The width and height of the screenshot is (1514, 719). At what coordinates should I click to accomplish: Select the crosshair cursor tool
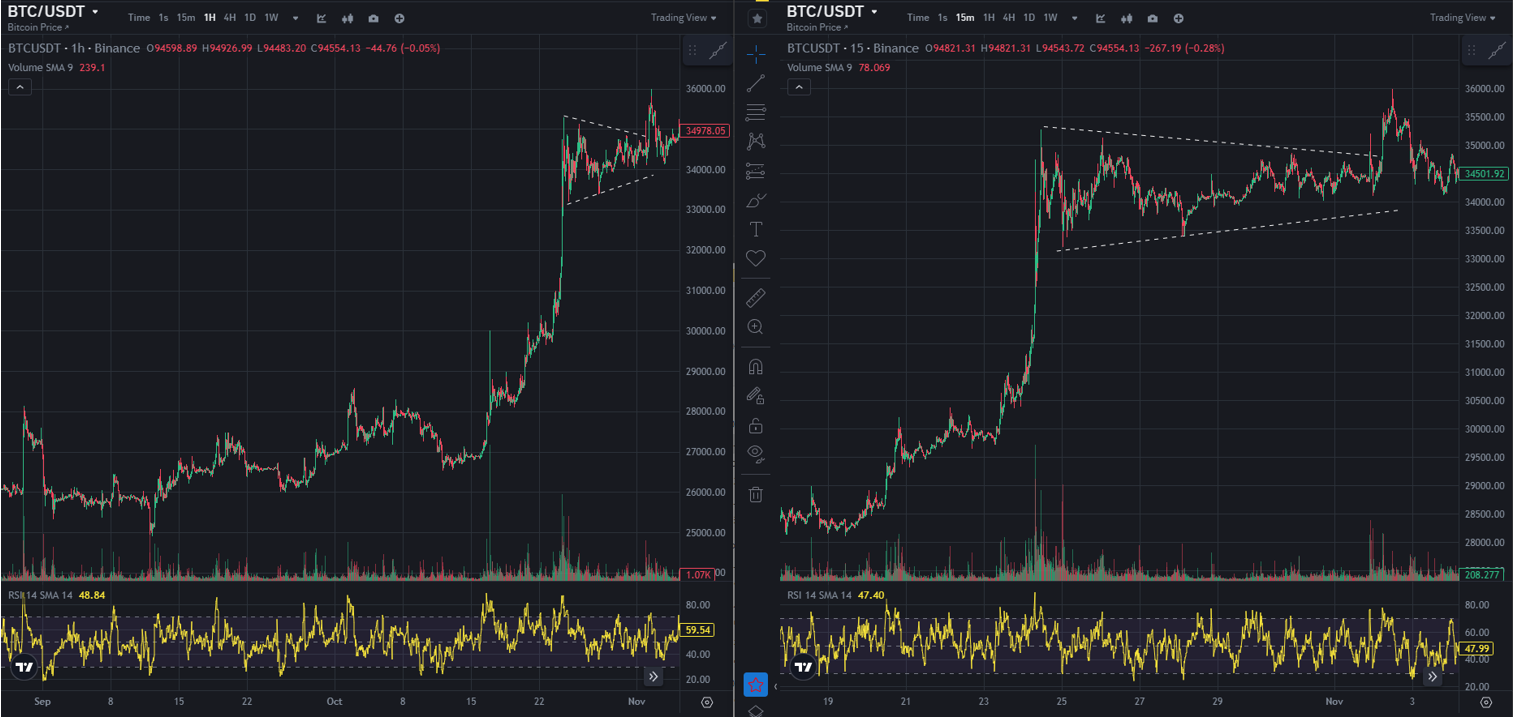[756, 54]
